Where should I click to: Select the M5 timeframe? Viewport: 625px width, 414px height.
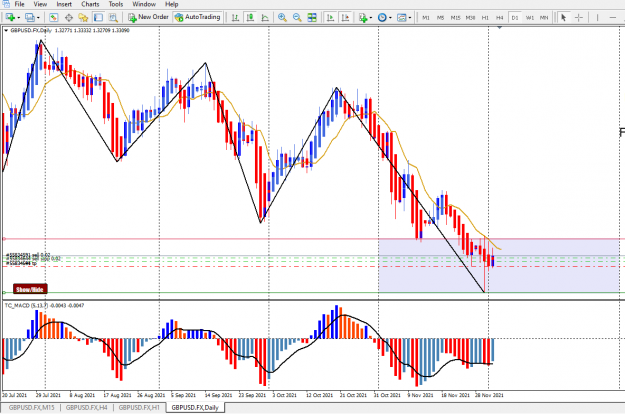[x=440, y=18]
